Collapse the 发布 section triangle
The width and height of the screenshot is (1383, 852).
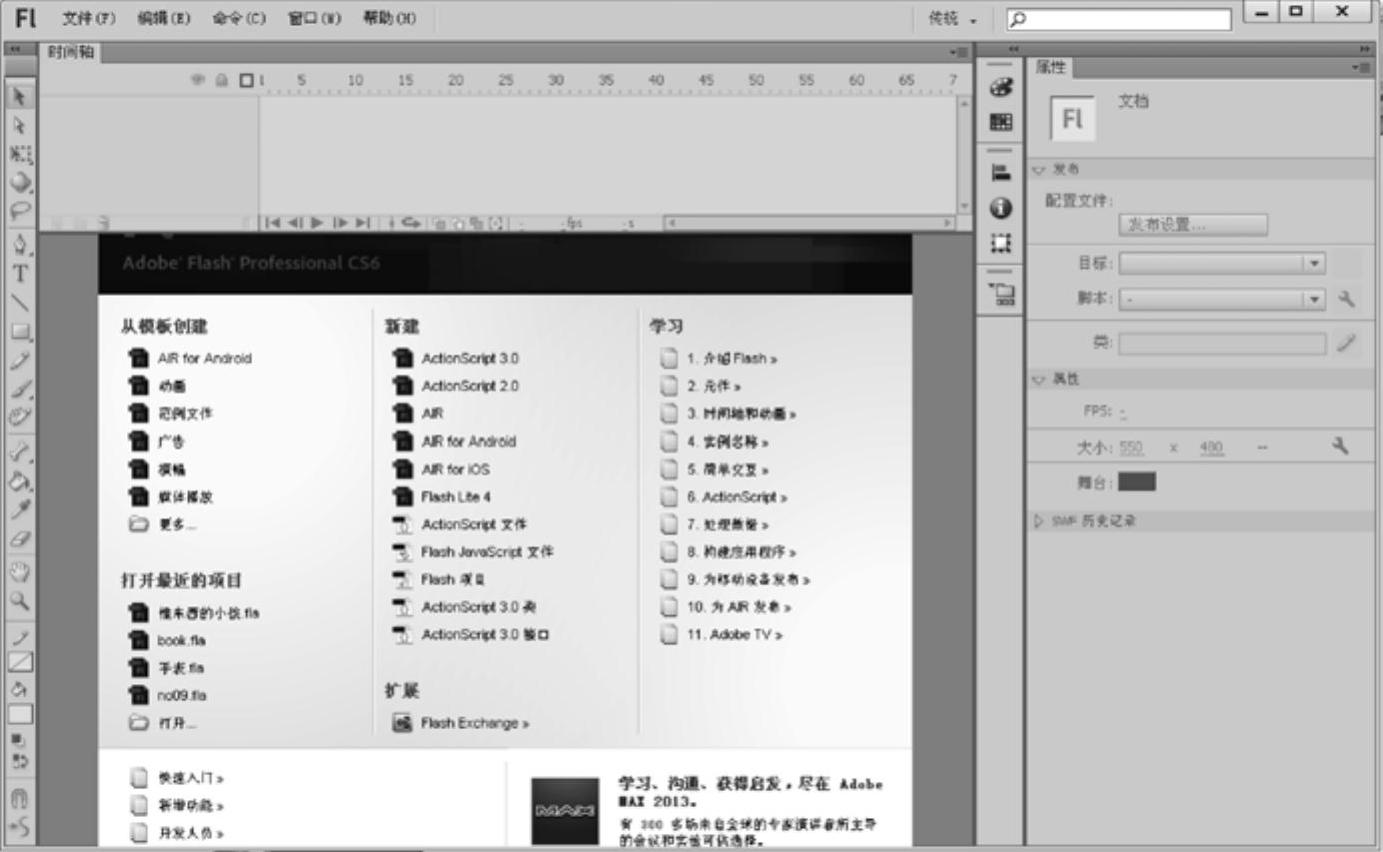click(x=1037, y=169)
